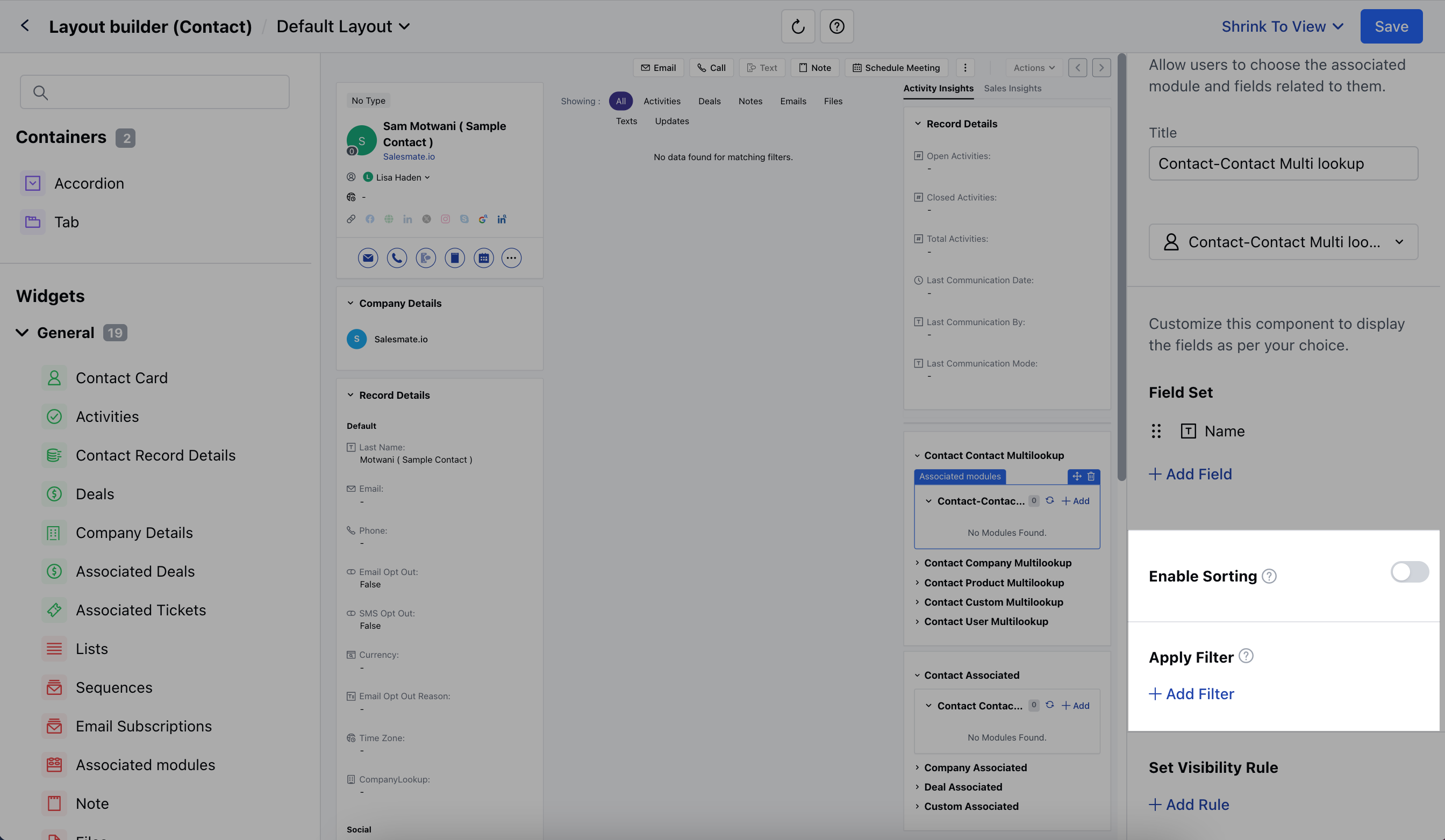The image size is (1445, 840).
Task: Click the move icon on Associated modules widget
Action: tap(1076, 477)
